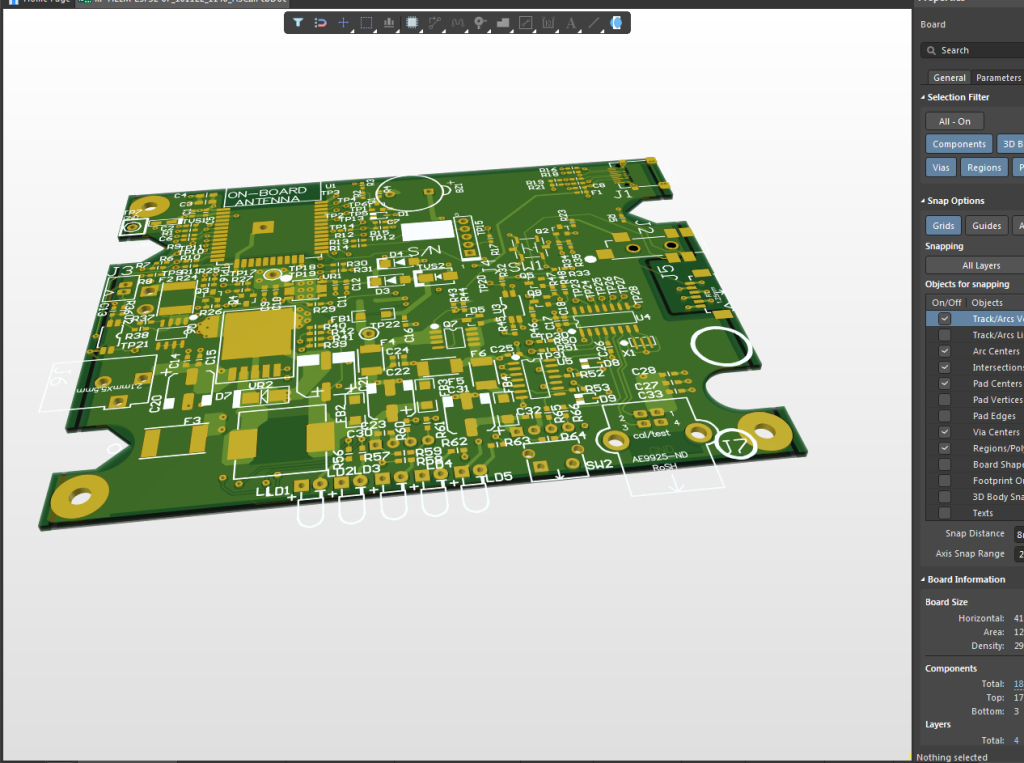
Task: Select the Place Text tool
Action: pyautogui.click(x=571, y=22)
